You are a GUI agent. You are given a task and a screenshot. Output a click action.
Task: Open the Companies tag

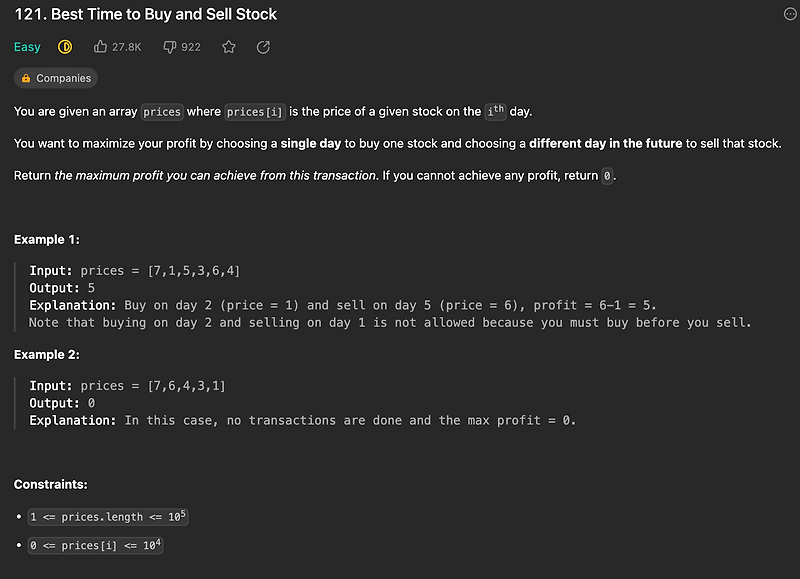(62, 77)
